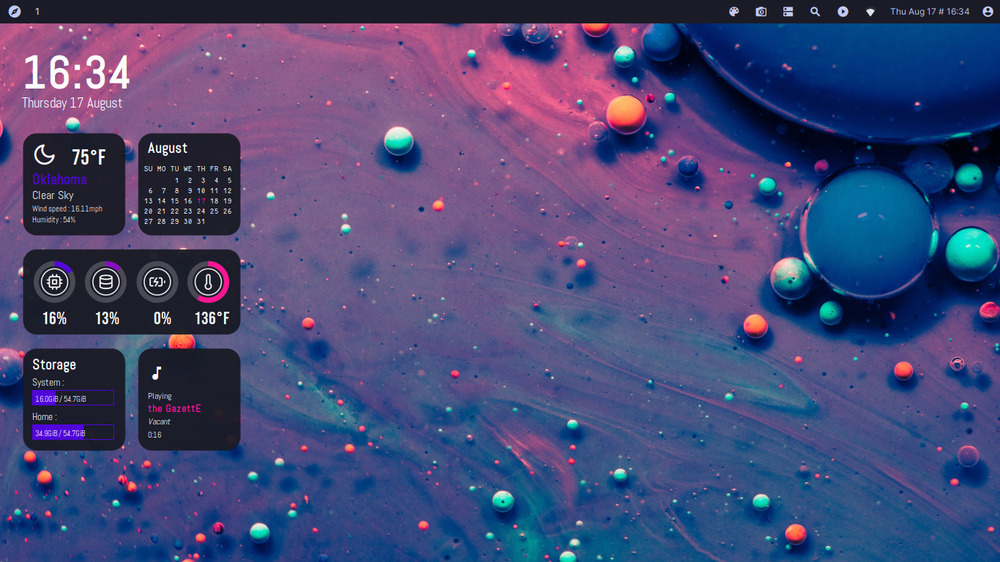Click "the GazettE" artist name

(174, 408)
